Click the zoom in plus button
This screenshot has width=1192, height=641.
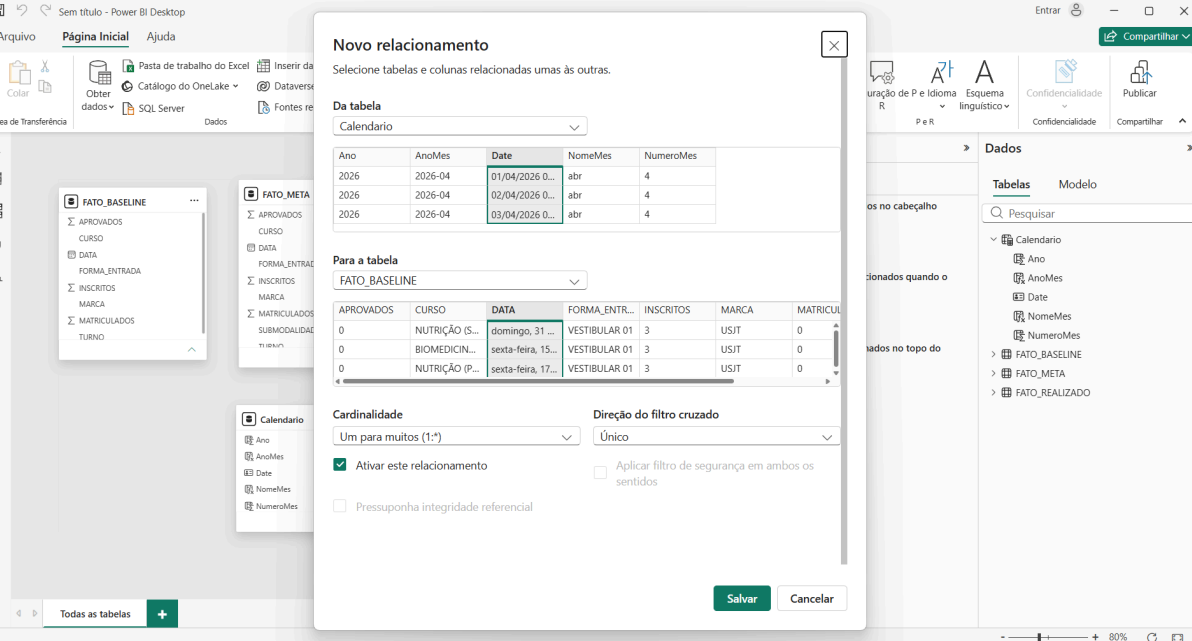1095,636
